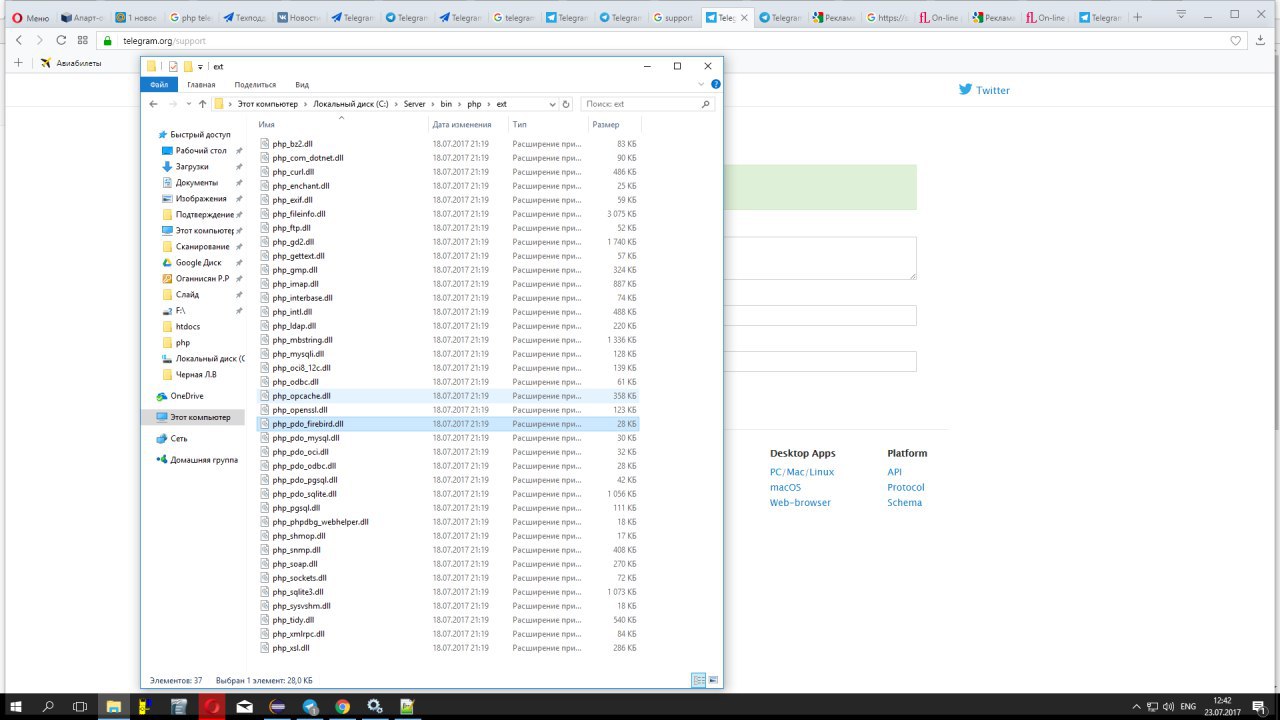Open Task View on the taskbar
The height and width of the screenshot is (720, 1280).
80,706
